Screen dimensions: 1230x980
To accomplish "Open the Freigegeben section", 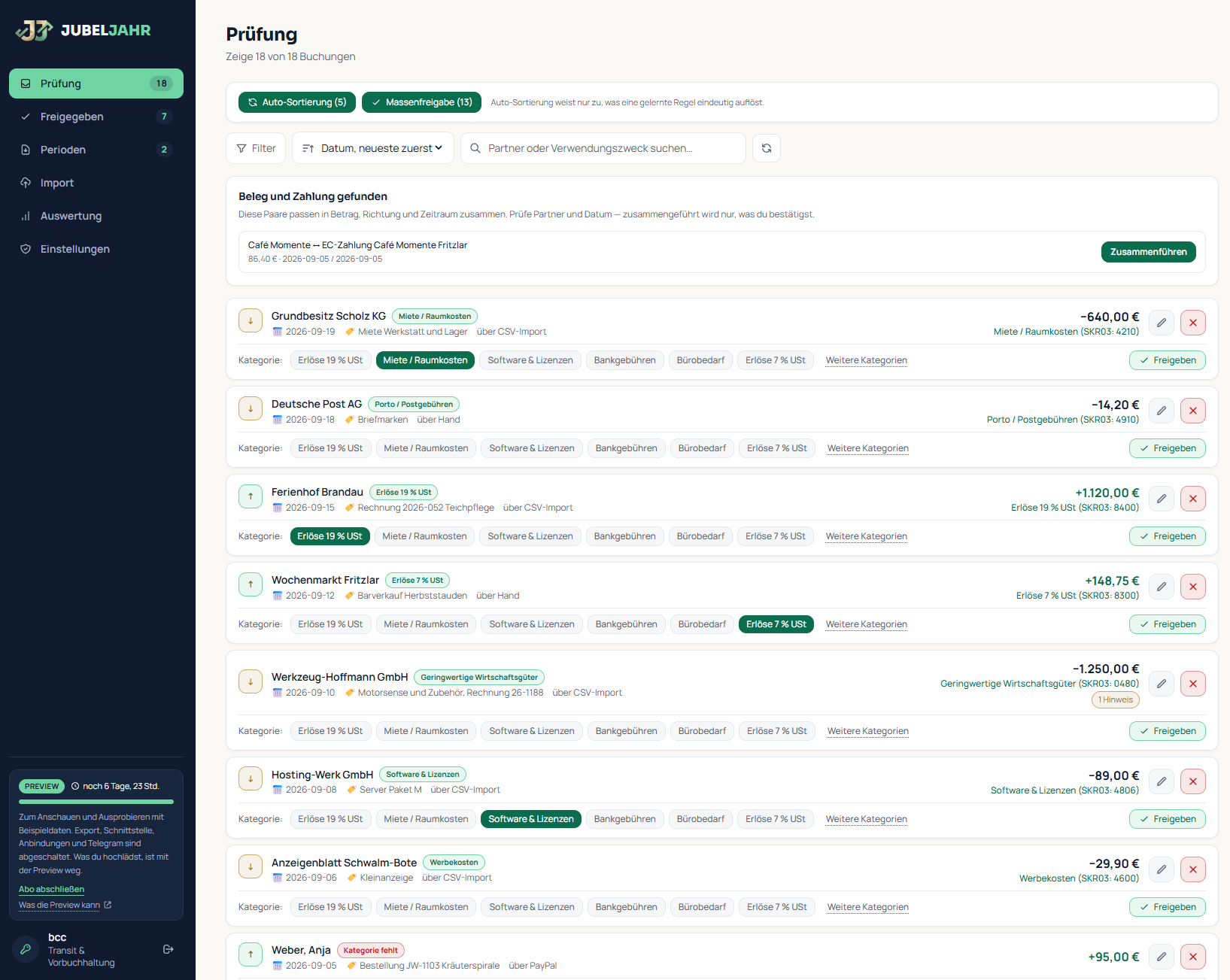I will click(96, 117).
